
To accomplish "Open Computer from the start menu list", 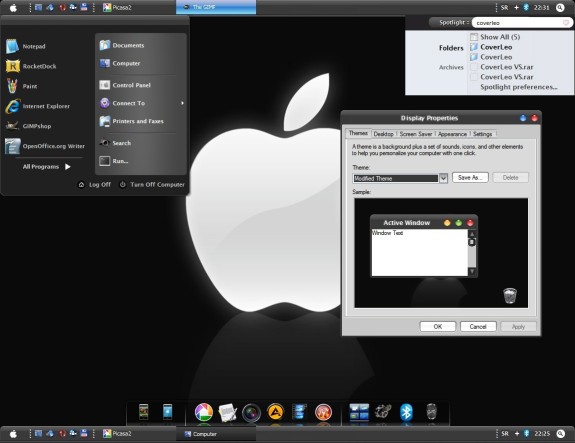I will tap(120, 63).
